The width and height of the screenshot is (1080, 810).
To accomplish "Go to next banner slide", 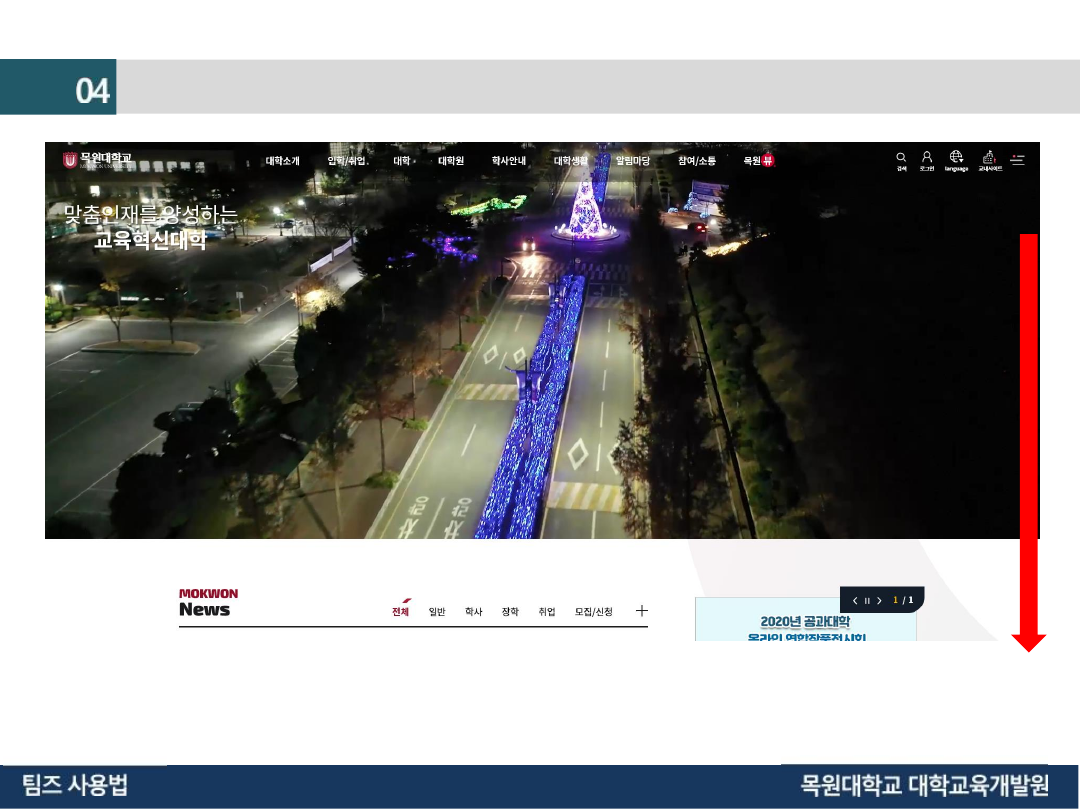I will (879, 601).
